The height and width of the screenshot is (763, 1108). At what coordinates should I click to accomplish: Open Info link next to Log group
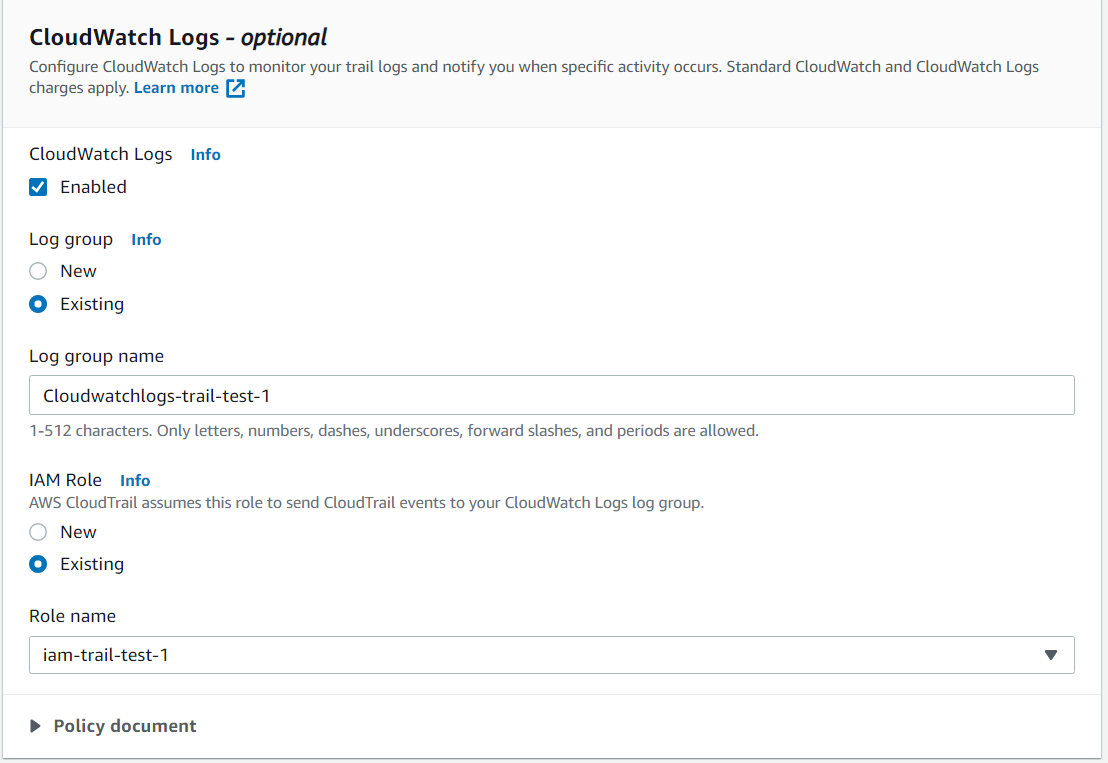[x=146, y=240]
